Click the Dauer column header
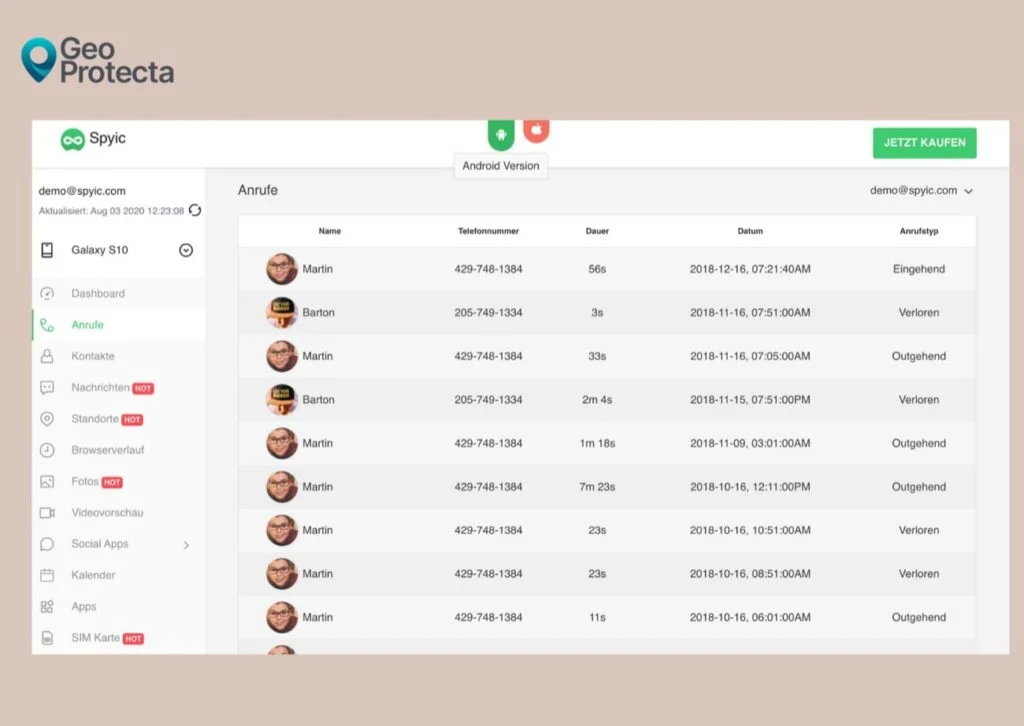 (597, 231)
